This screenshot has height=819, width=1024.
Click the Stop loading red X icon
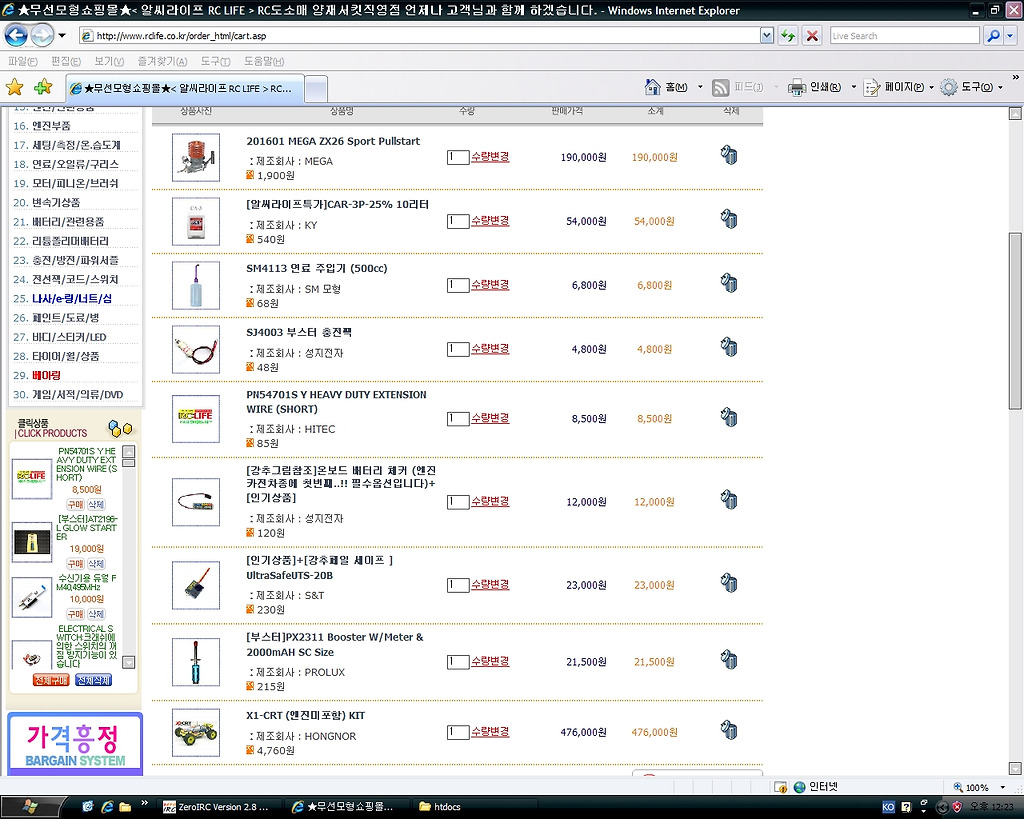tap(812, 36)
